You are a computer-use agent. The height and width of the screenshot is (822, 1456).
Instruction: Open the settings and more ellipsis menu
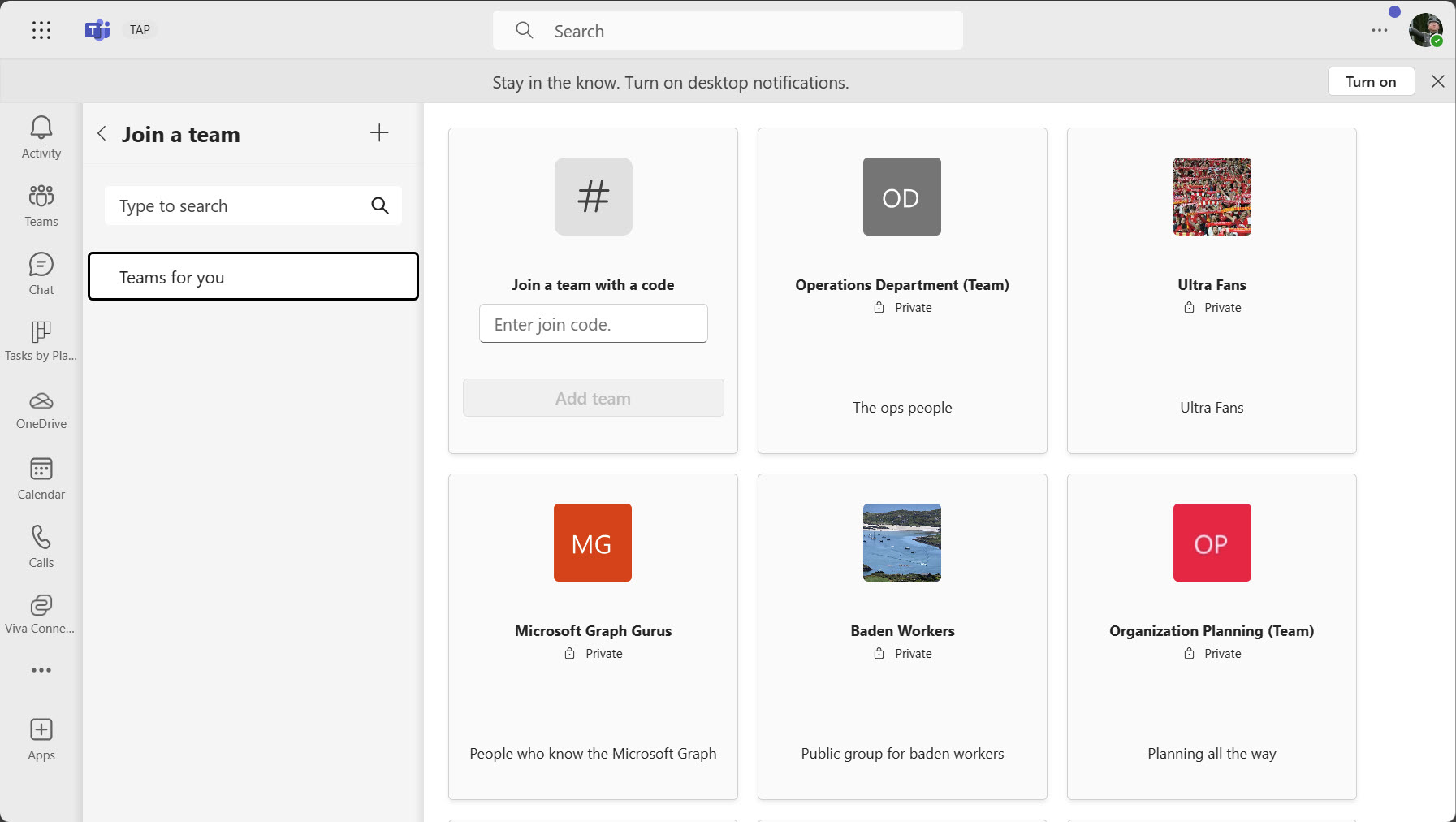1379,30
